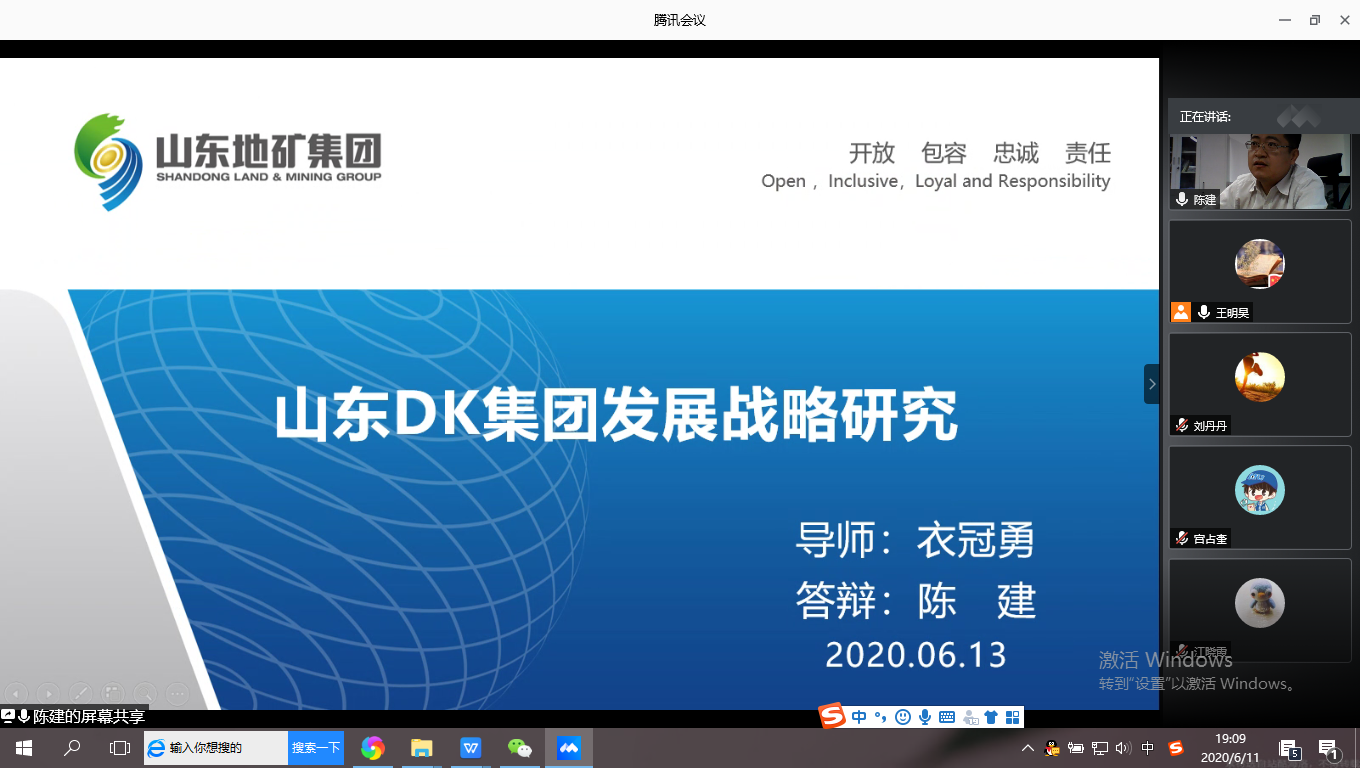The height and width of the screenshot is (768, 1360).
Task: Click 刘丹丹's muted microphone icon
Action: pos(1182,425)
